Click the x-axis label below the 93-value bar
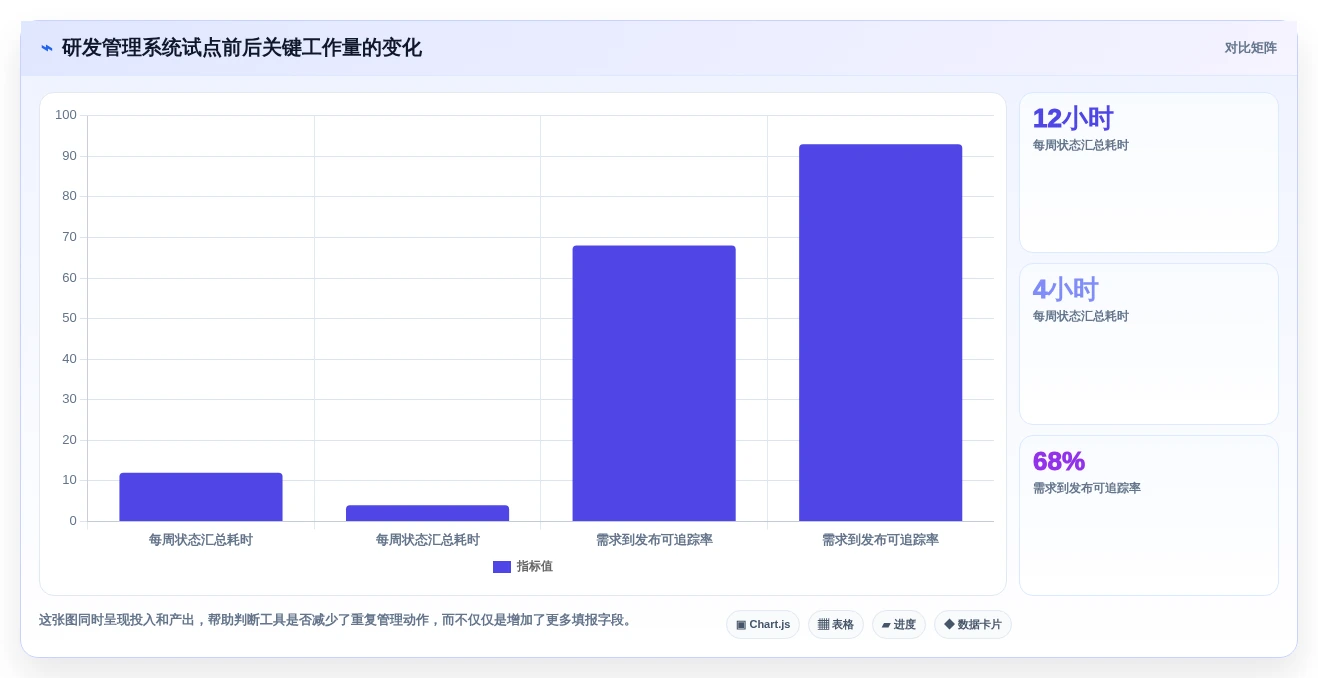Screen dimensions: 1318x678 (880, 540)
